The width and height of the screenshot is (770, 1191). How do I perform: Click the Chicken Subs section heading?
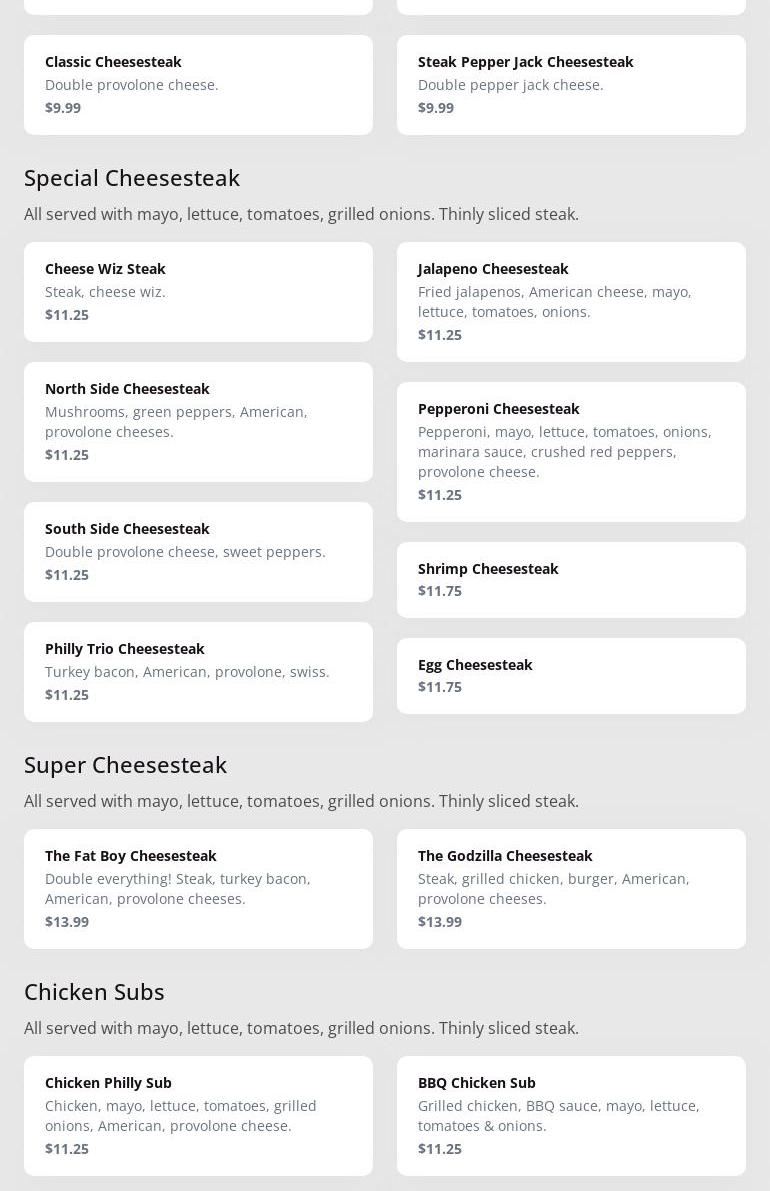pos(94,992)
